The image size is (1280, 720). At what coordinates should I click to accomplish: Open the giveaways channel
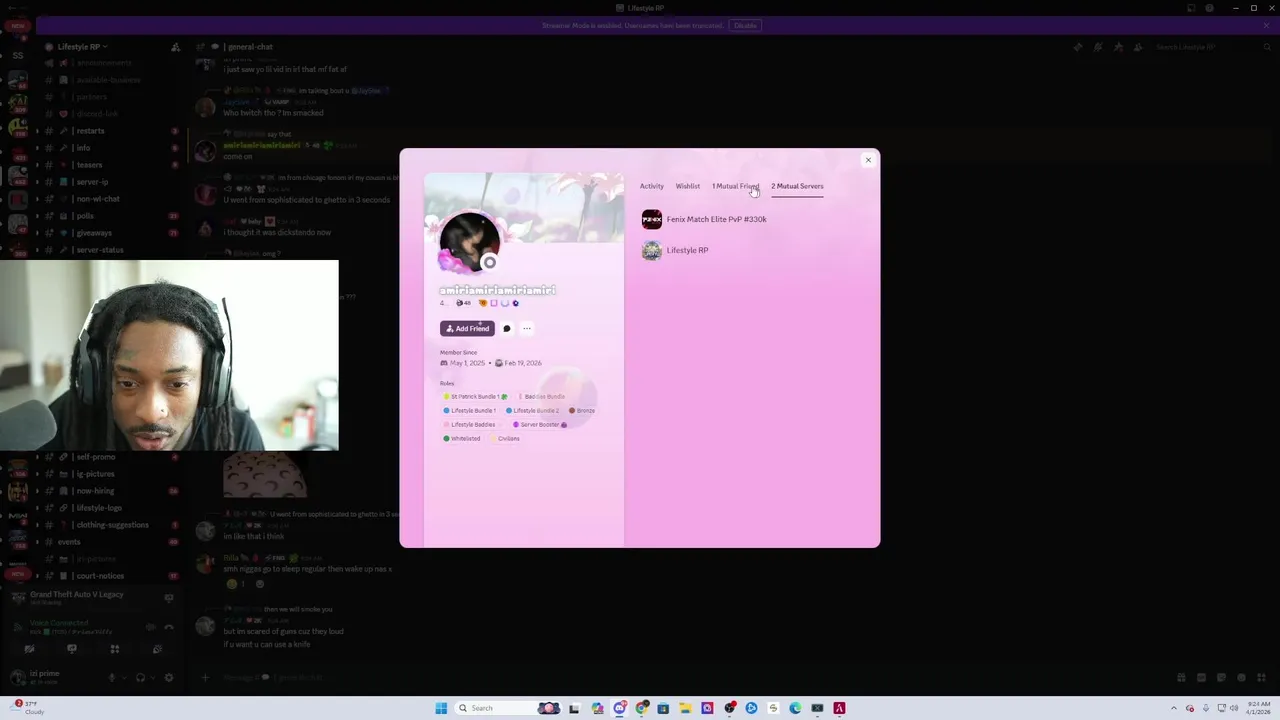click(x=94, y=233)
